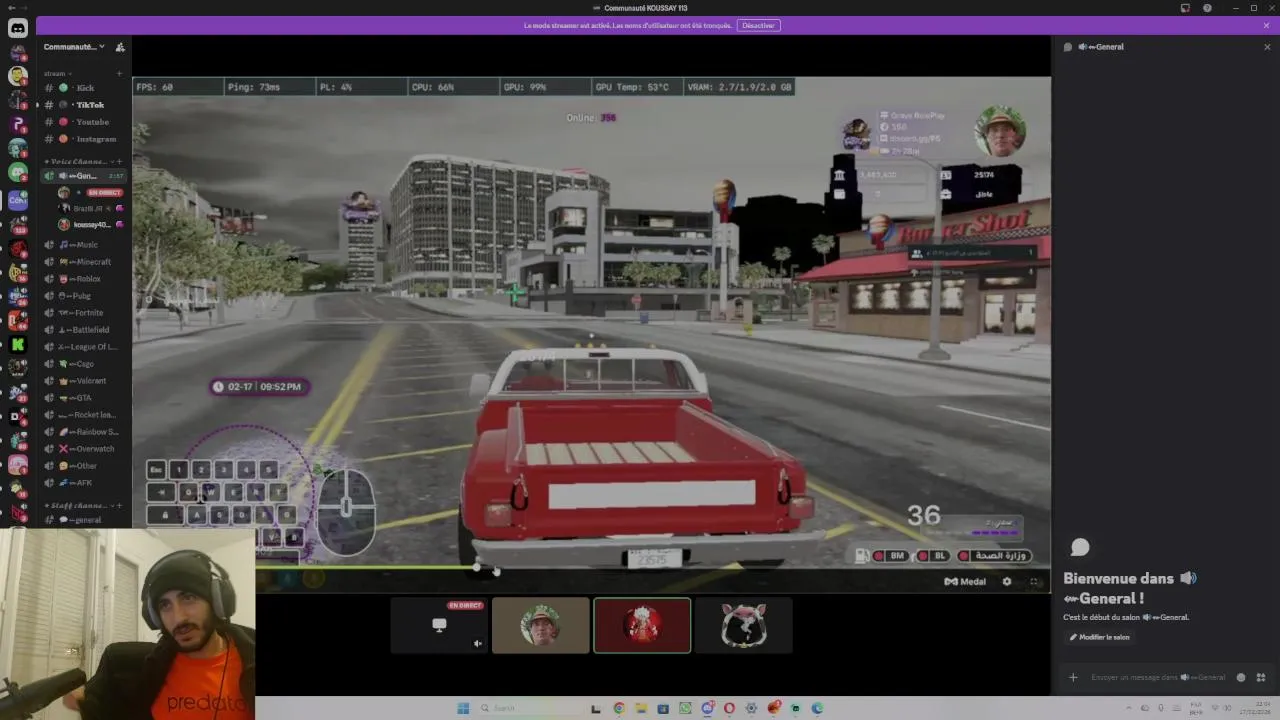Open Windows Start menu
The height and width of the screenshot is (720, 1280).
pyautogui.click(x=463, y=708)
